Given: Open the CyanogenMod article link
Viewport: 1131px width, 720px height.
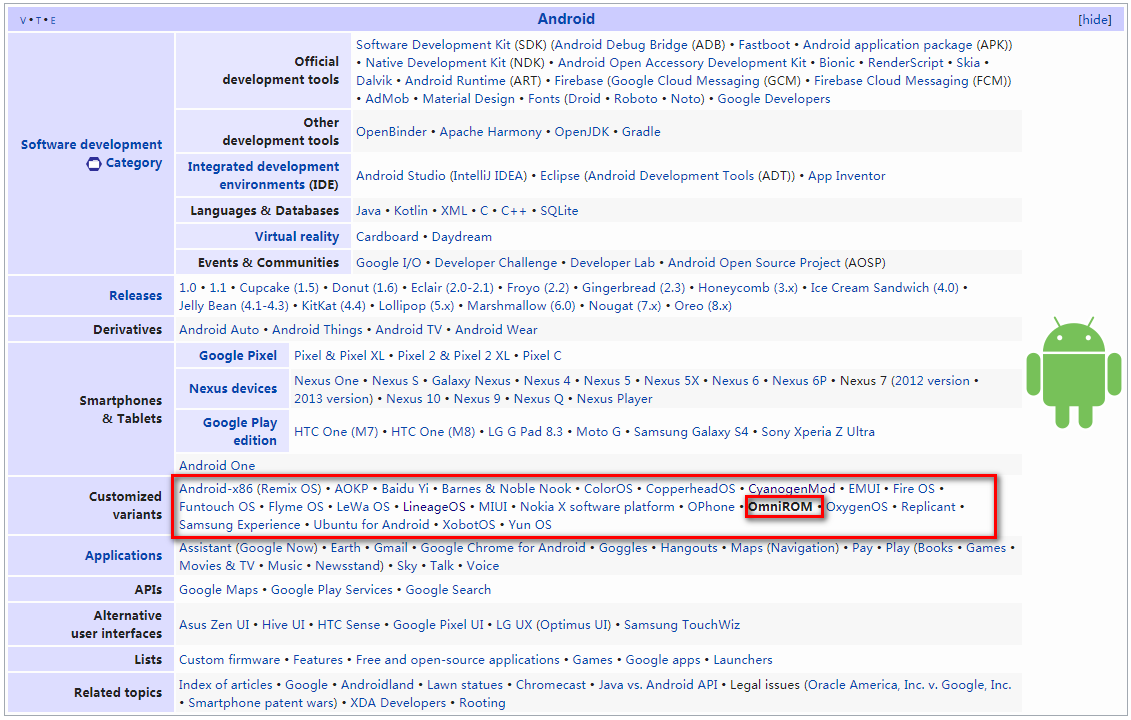Looking at the screenshot, I should coord(791,488).
